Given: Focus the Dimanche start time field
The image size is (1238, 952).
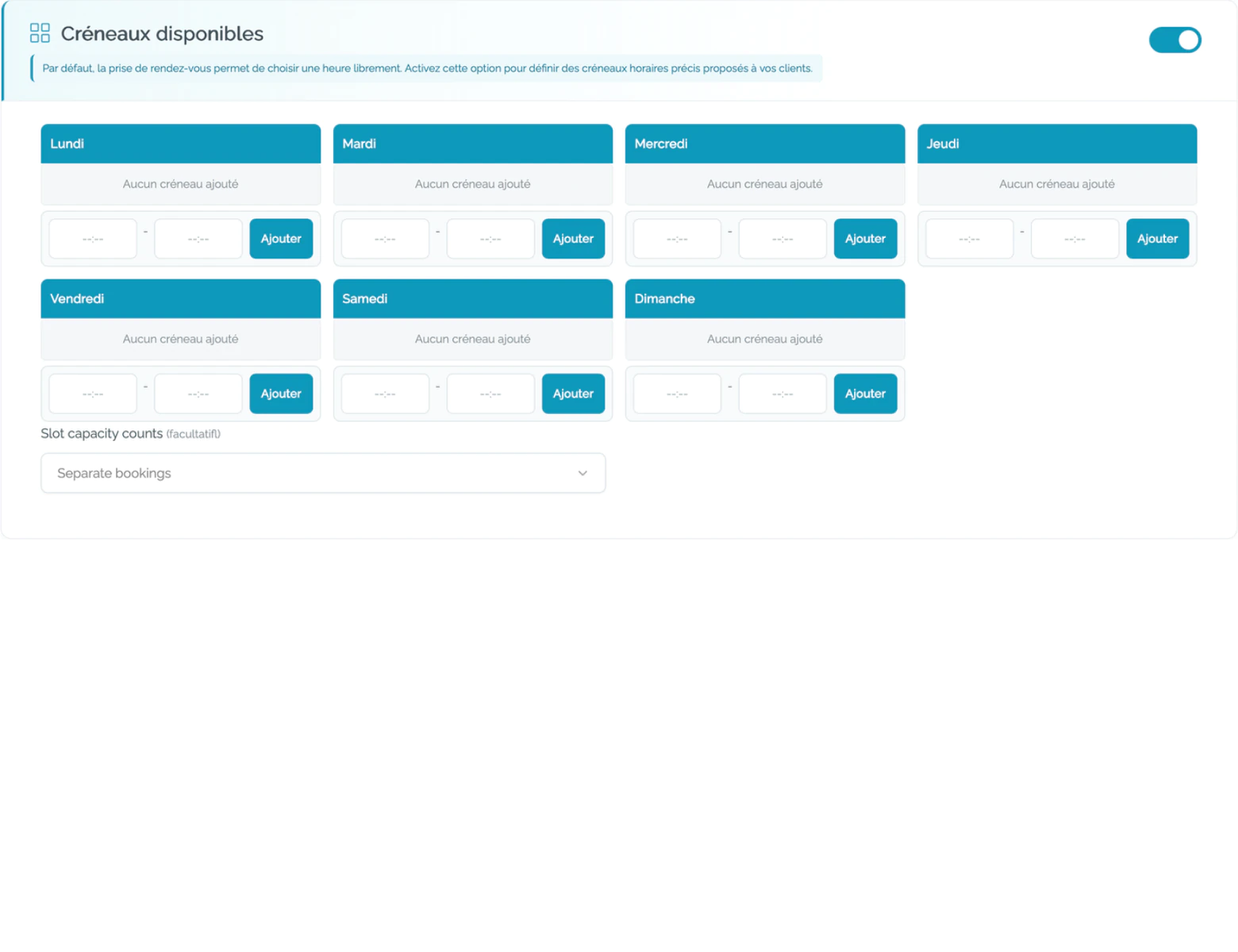Looking at the screenshot, I should coord(677,393).
